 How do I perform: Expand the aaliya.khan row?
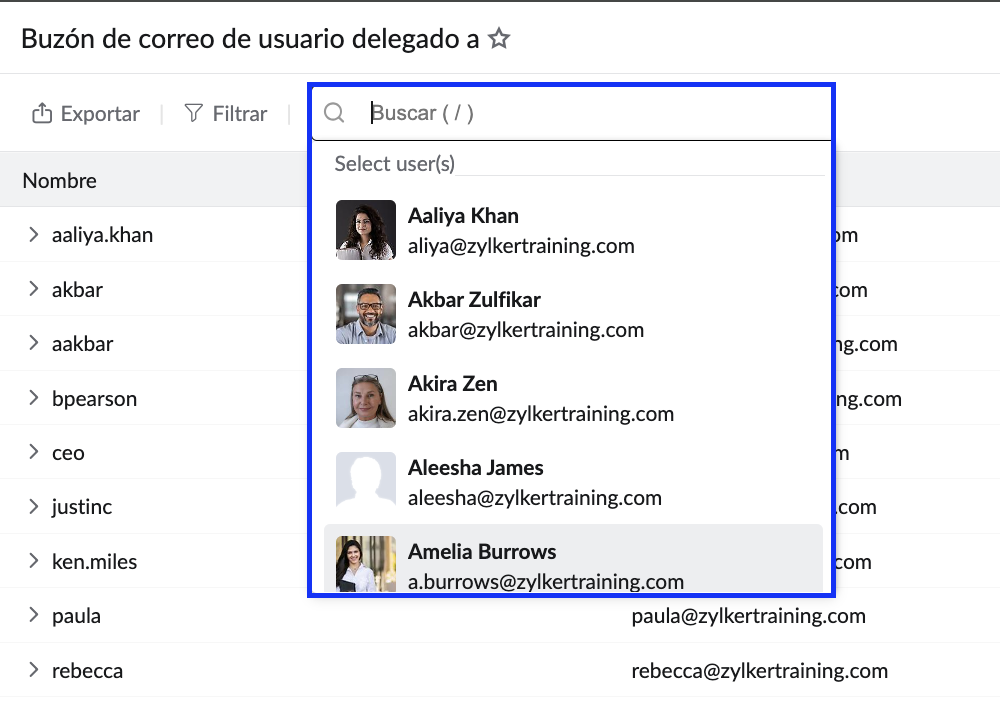(34, 234)
